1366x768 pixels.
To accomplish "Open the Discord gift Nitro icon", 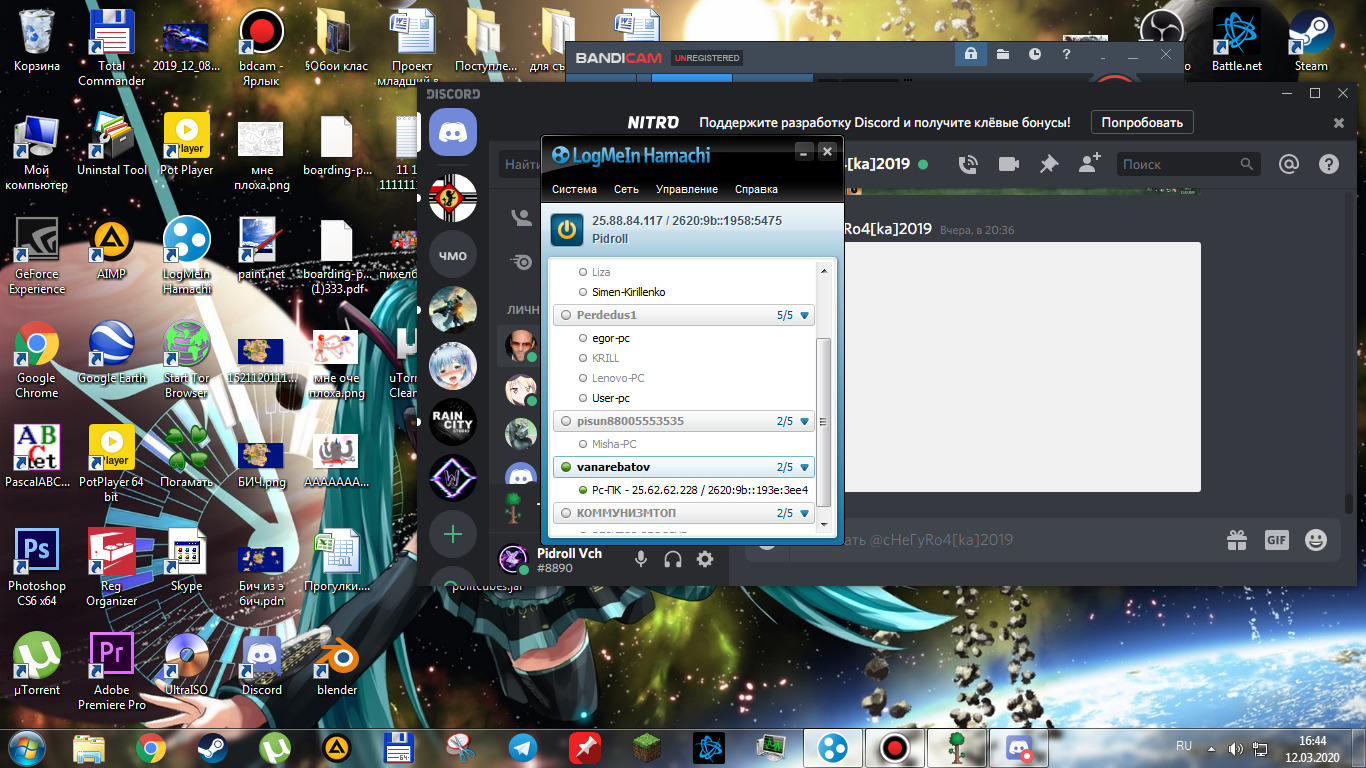I will click(x=1237, y=540).
